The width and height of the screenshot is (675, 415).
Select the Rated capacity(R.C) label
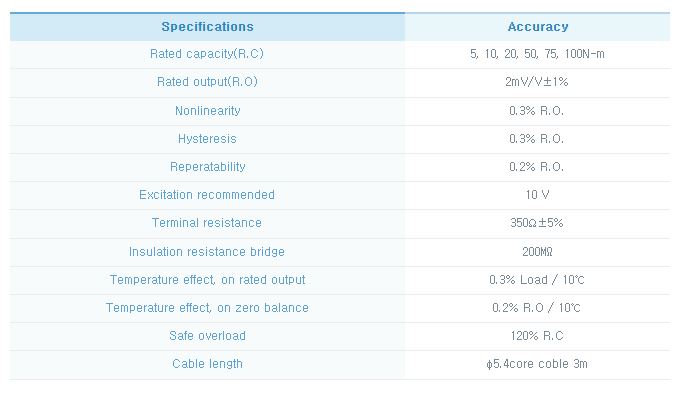click(207, 54)
